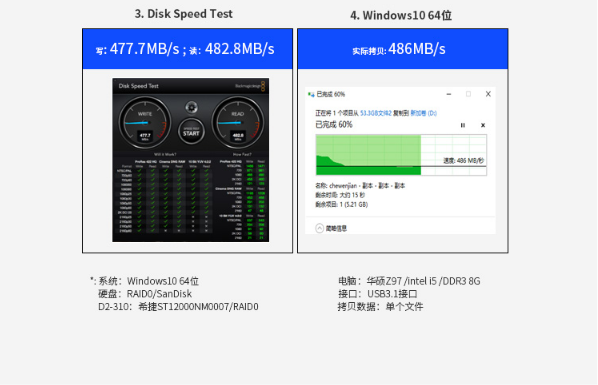
Task: Open the Disk Speed Test settings gear
Action: coord(191,107)
